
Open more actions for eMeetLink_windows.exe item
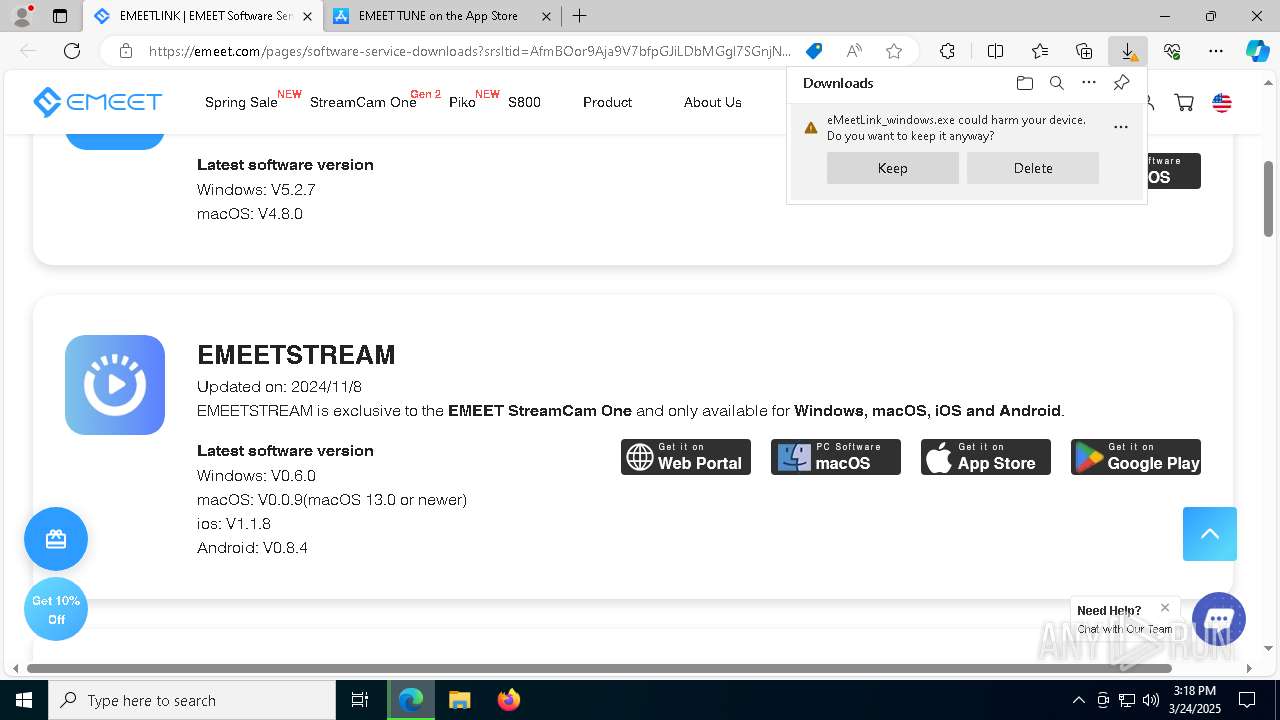1120,127
